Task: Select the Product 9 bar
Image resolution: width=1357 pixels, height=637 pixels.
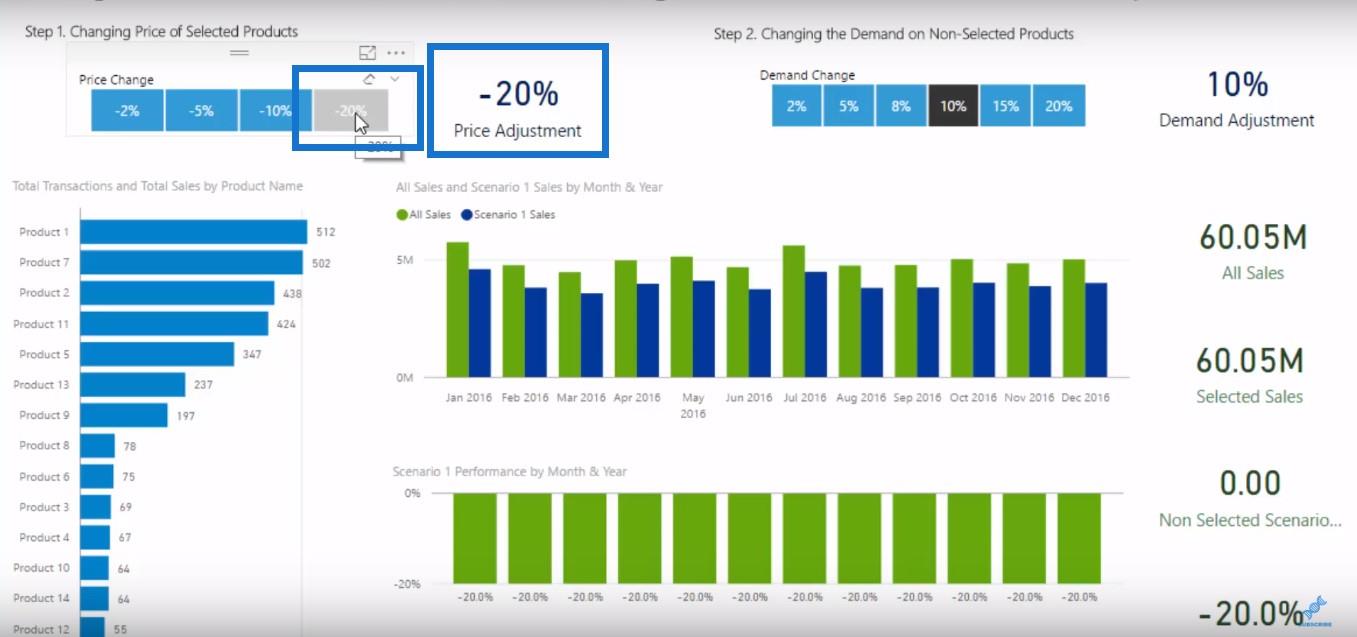Action: (x=123, y=415)
